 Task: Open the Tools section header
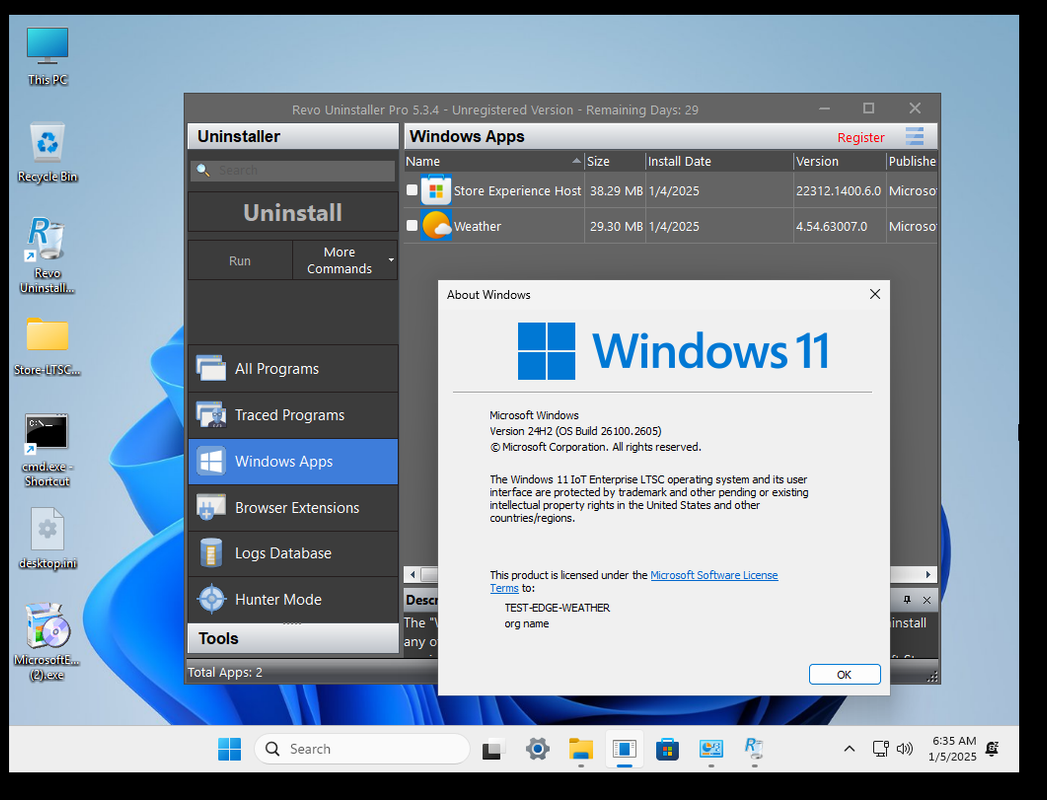[x=292, y=638]
